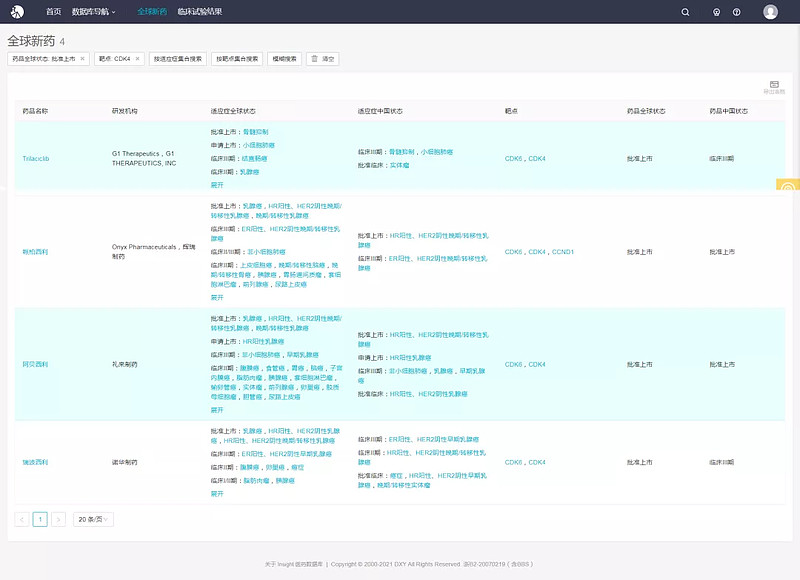Open the user avatar menu
This screenshot has width=800, height=580.
coord(770,12)
